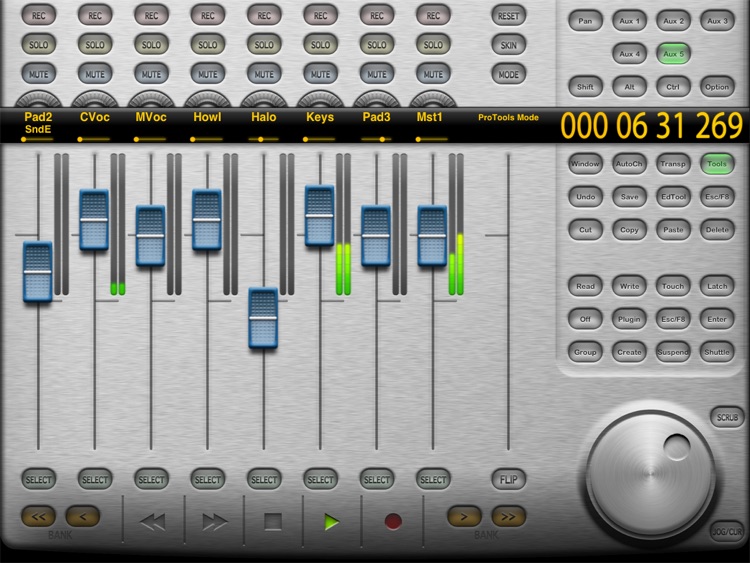Image resolution: width=750 pixels, height=563 pixels.
Task: Arm REC on the Pad2 channel
Action: point(39,15)
